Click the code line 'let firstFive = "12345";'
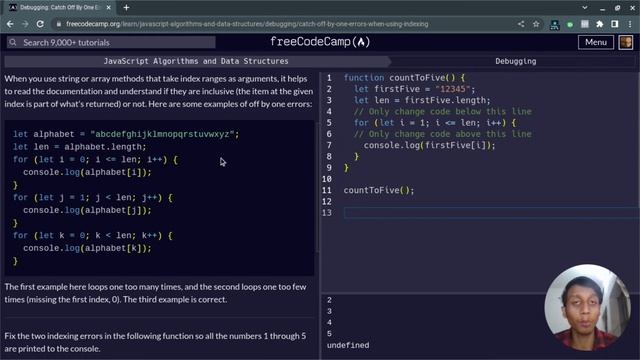The width and height of the screenshot is (640, 360). point(414,89)
